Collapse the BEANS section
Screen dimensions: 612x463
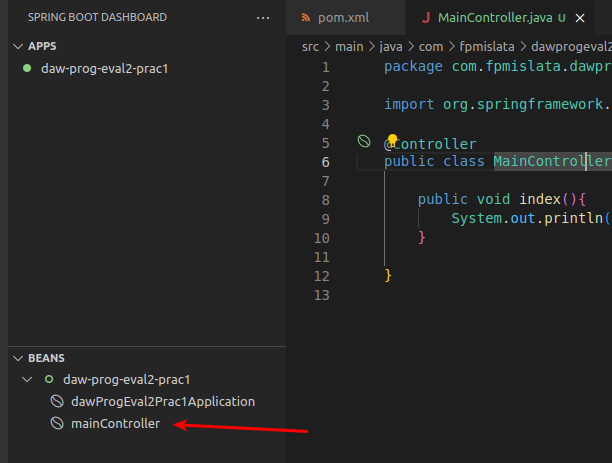coord(18,358)
